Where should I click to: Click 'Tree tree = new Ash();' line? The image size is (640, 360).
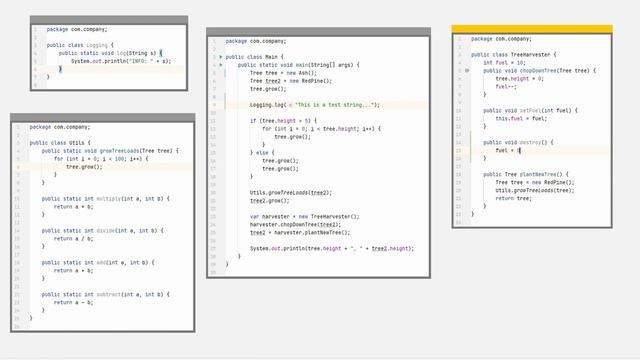(x=283, y=73)
